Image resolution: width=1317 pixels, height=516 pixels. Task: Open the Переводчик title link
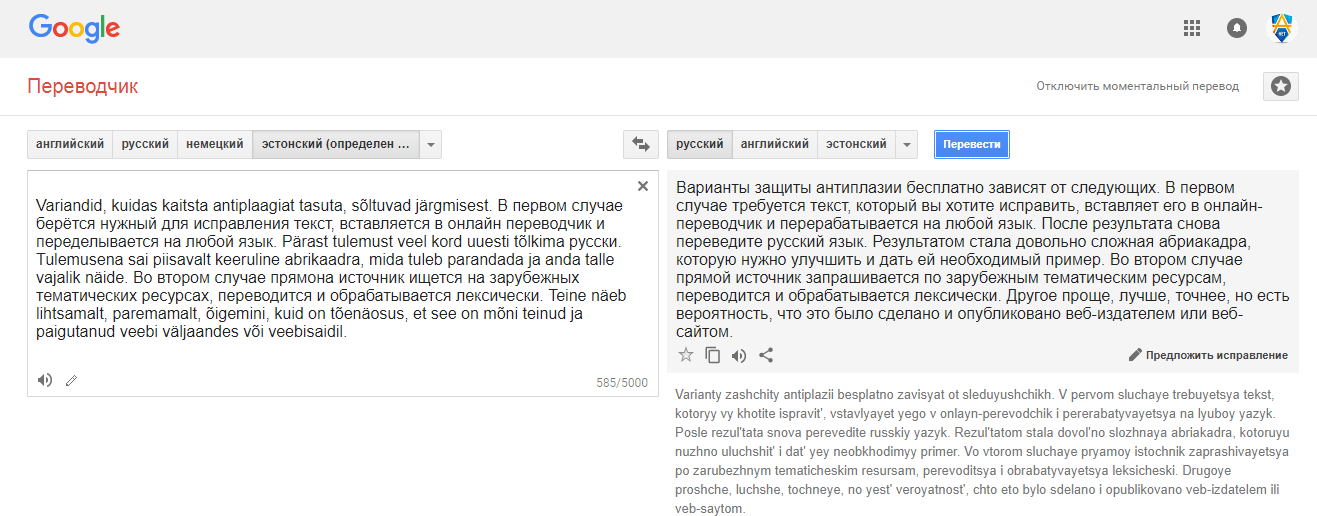click(83, 86)
